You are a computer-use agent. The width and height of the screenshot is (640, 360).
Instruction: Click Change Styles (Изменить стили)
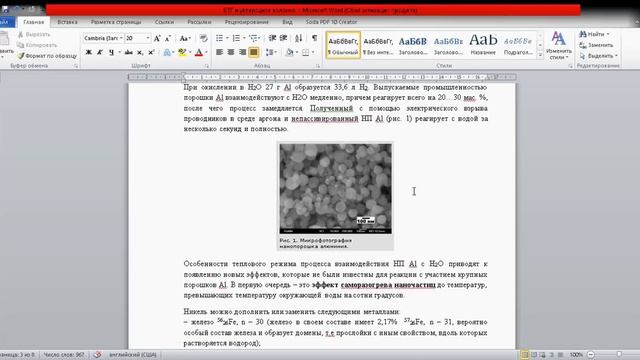[558, 45]
